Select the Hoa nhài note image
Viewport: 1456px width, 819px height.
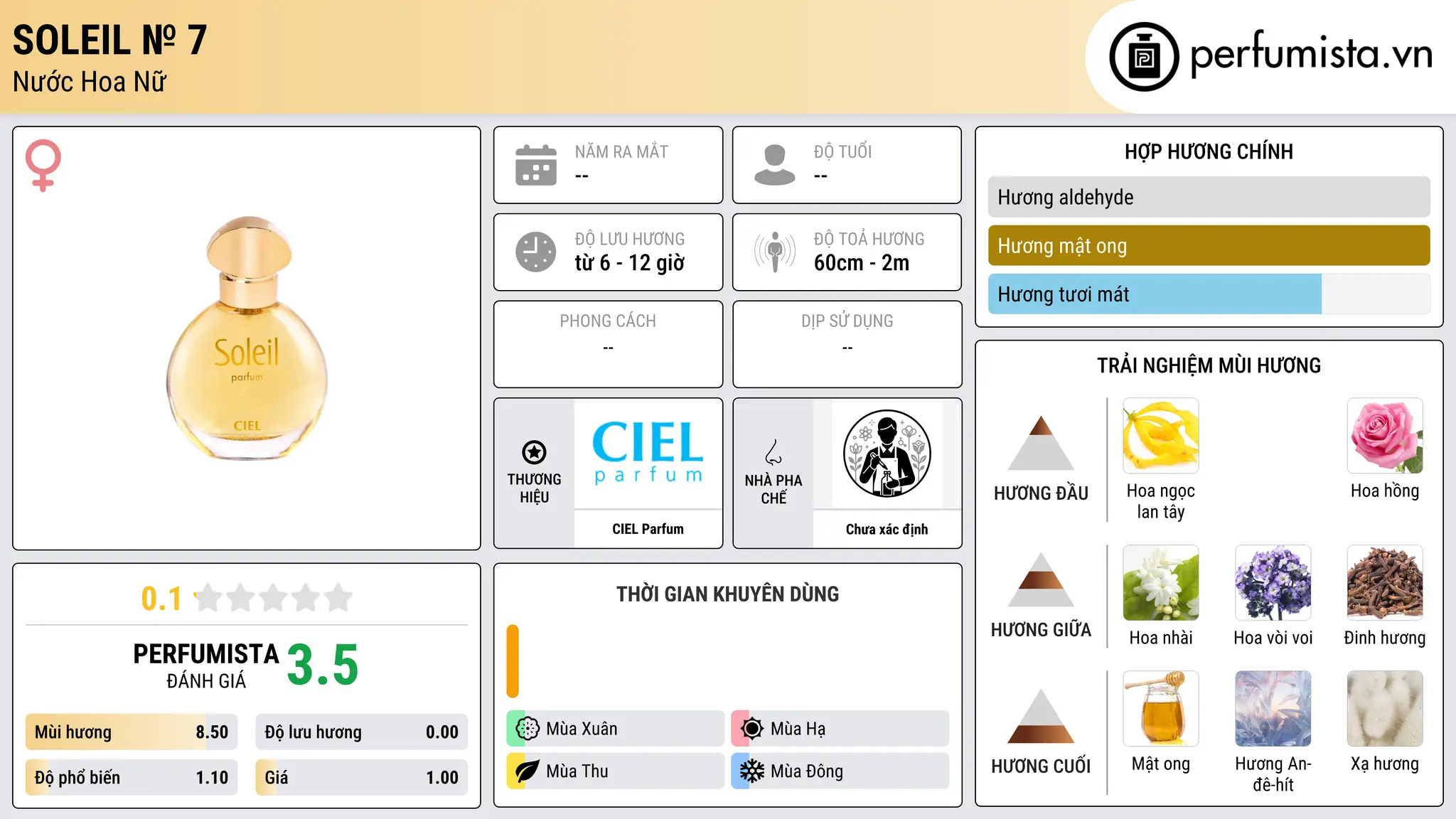(x=1160, y=583)
